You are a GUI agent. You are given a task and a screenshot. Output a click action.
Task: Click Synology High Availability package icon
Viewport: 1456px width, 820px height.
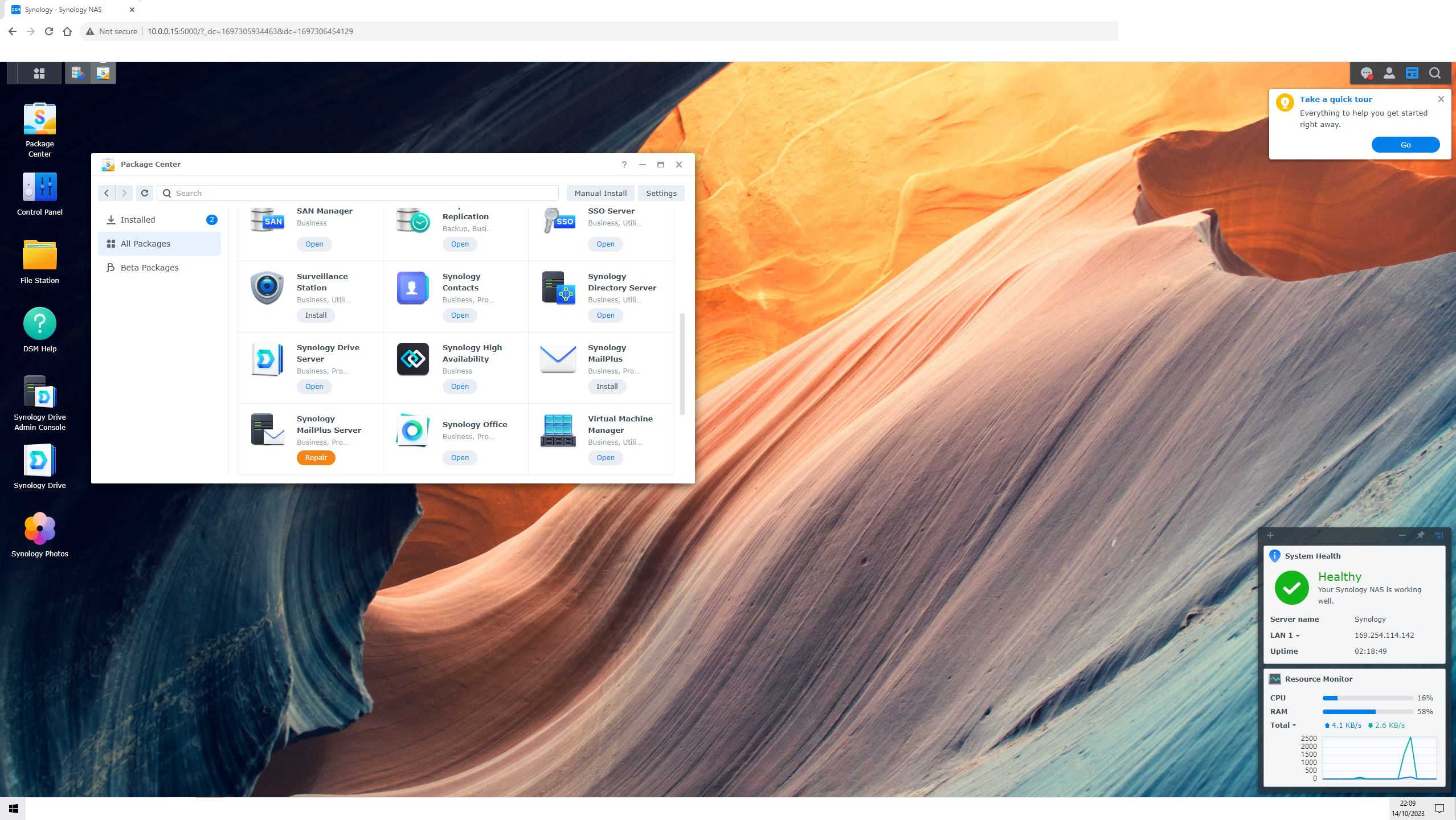413,359
